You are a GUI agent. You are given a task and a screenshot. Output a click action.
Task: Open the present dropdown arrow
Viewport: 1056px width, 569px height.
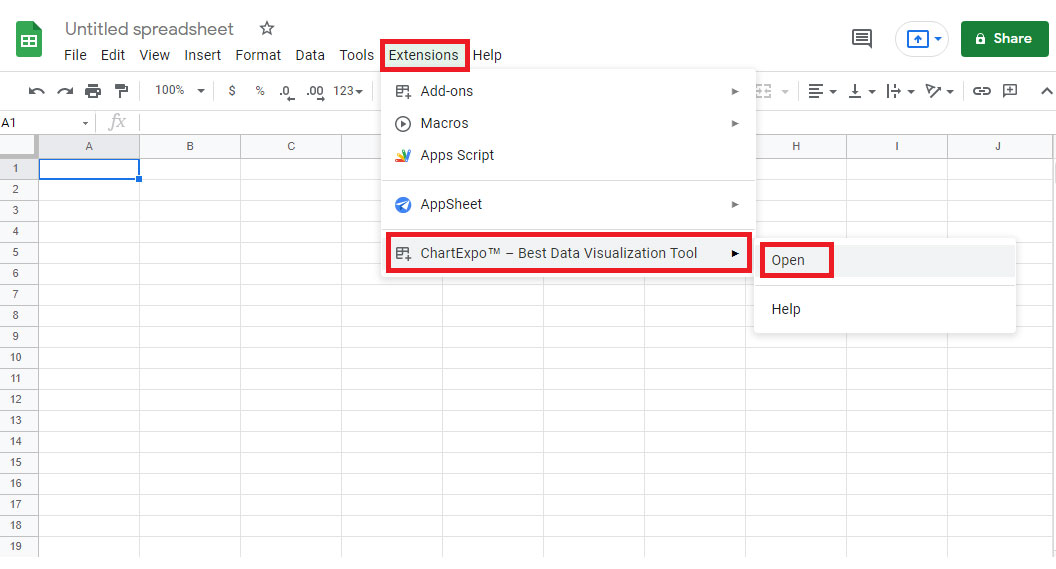coord(938,39)
